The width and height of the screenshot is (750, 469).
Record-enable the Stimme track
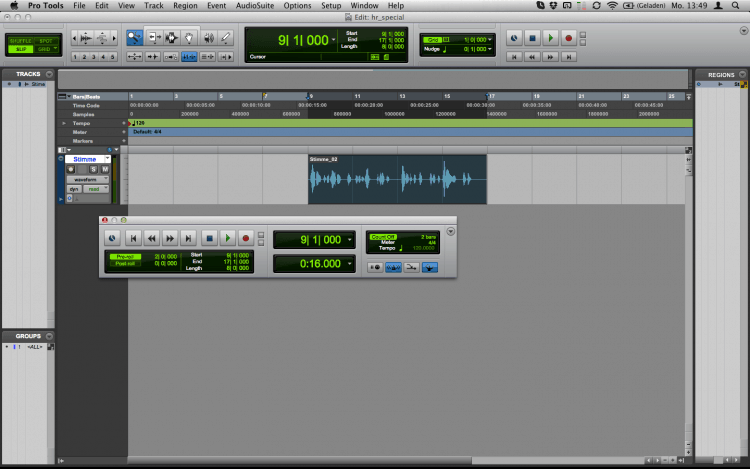(71, 169)
